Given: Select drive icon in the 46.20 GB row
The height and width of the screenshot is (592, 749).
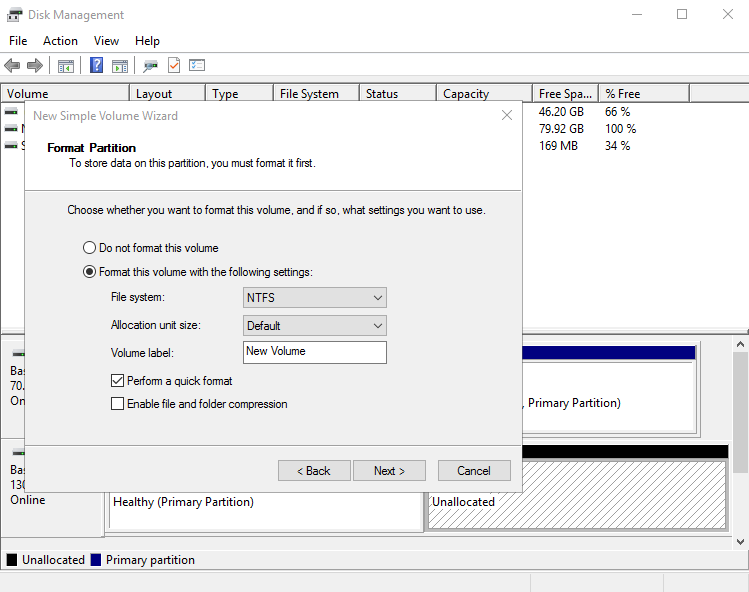Looking at the screenshot, I should (x=11, y=111).
